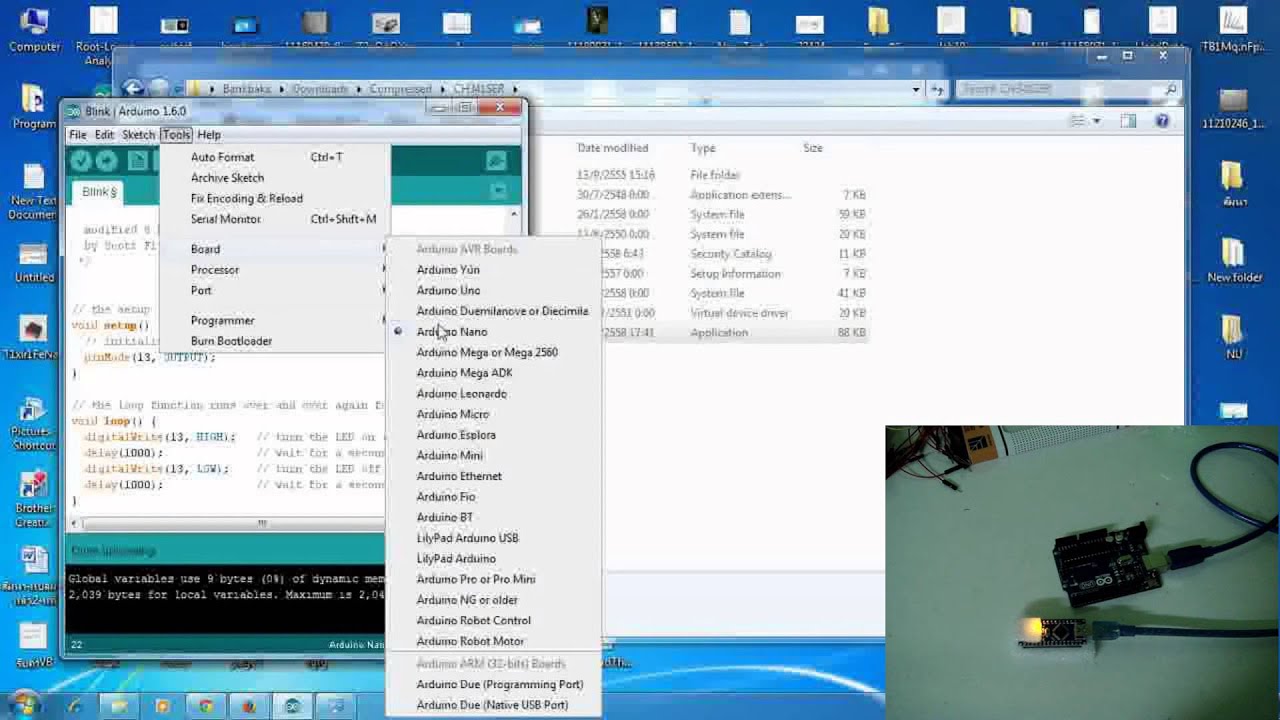
Task: Open the Explorer view options dropdown arrow
Action: tap(1096, 121)
